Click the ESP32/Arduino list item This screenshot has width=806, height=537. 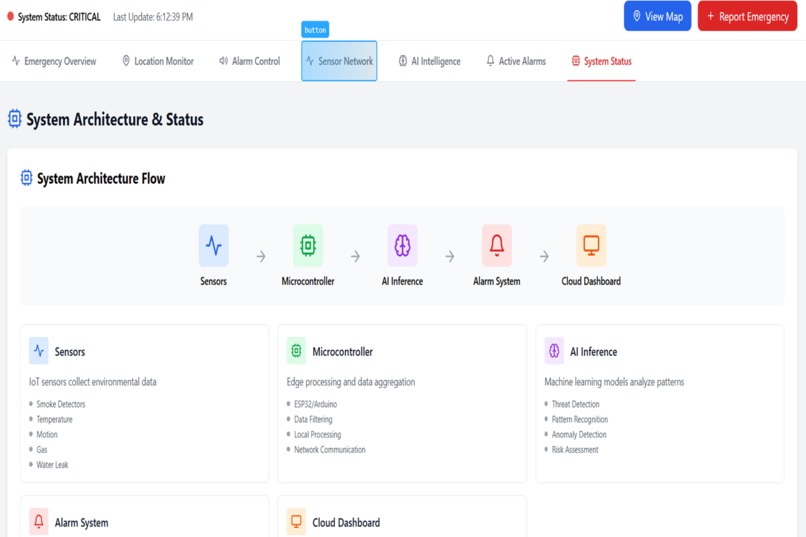tap(312, 404)
